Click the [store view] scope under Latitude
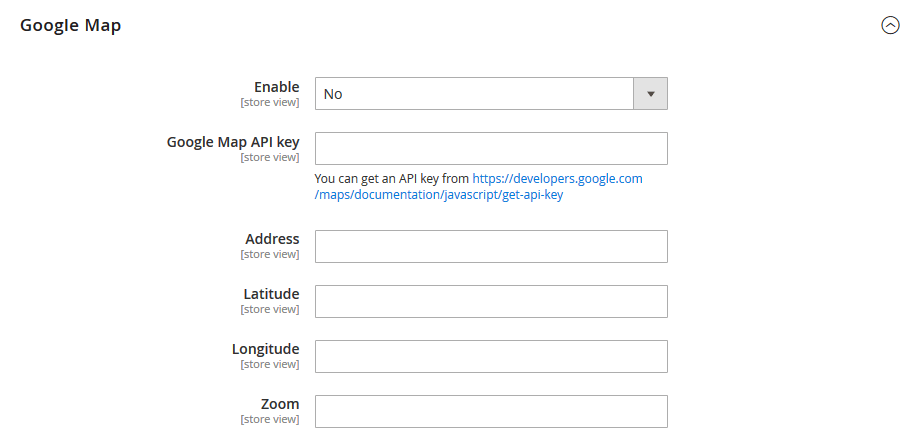The image size is (923, 448). [x=269, y=310]
